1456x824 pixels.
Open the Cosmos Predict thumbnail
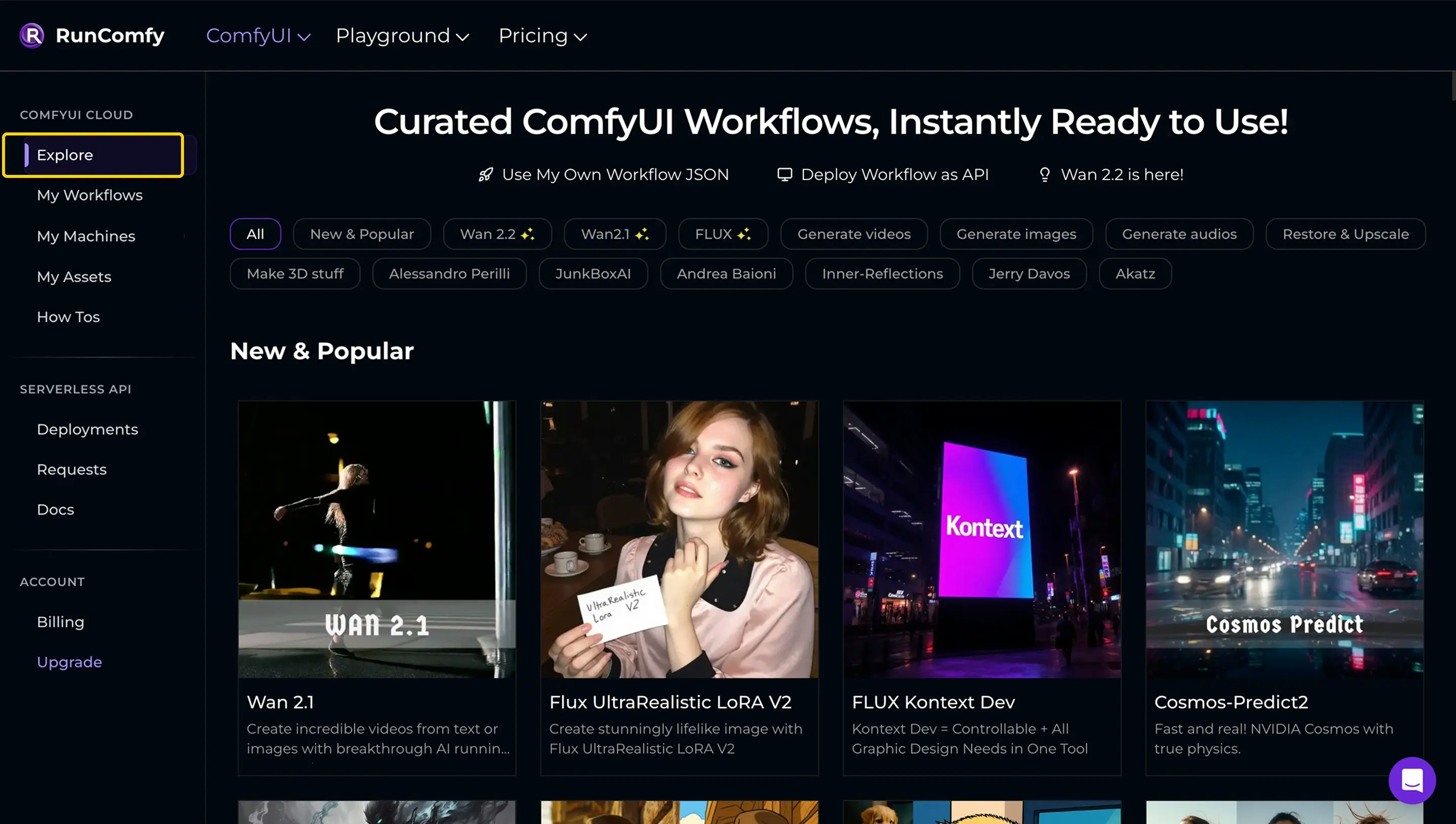pyautogui.click(x=1285, y=539)
